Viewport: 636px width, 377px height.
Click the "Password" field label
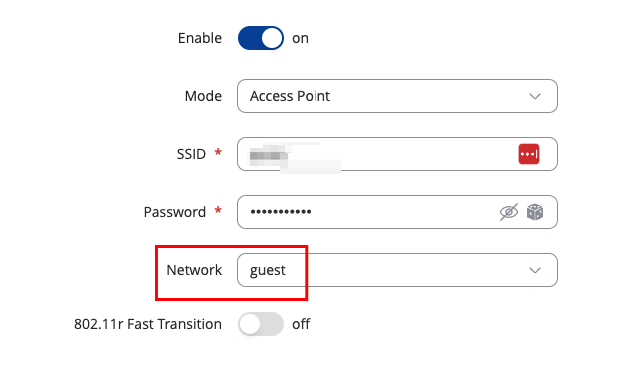point(174,212)
